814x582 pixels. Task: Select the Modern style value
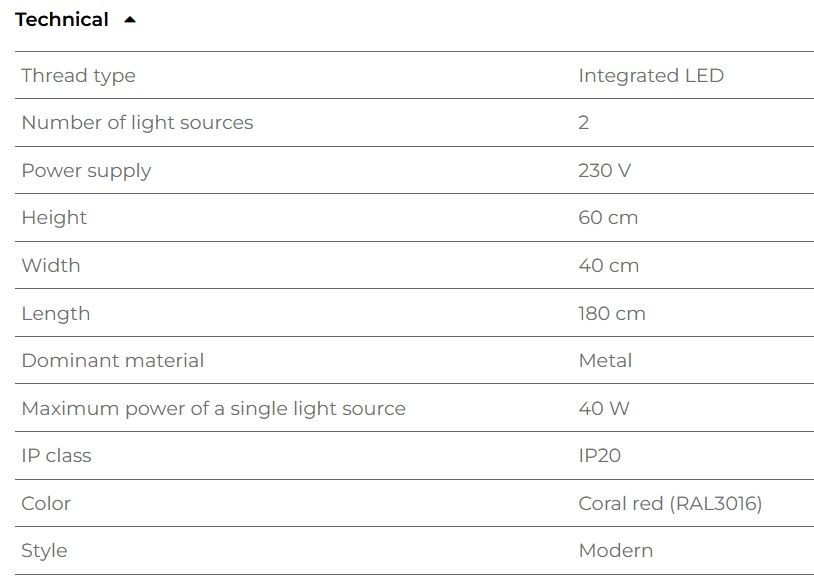click(x=616, y=550)
